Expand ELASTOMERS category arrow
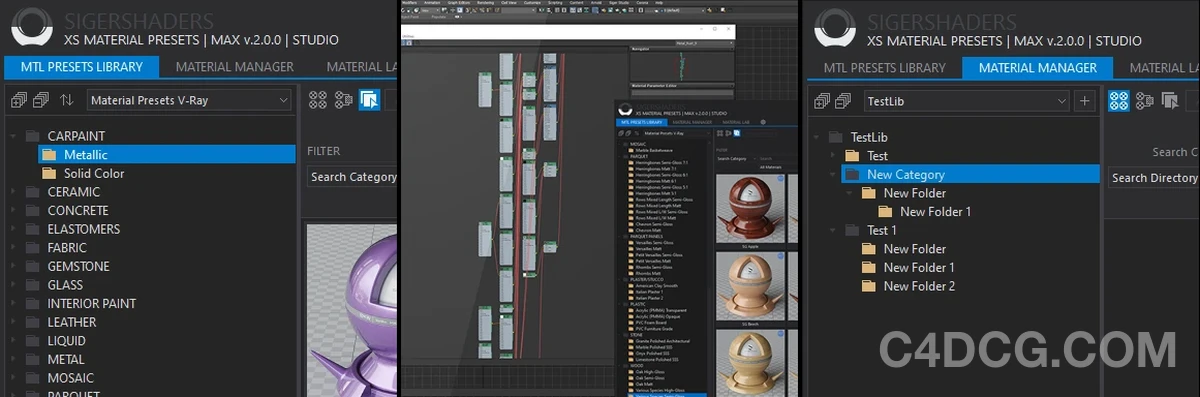1200x397 pixels. tap(13, 229)
